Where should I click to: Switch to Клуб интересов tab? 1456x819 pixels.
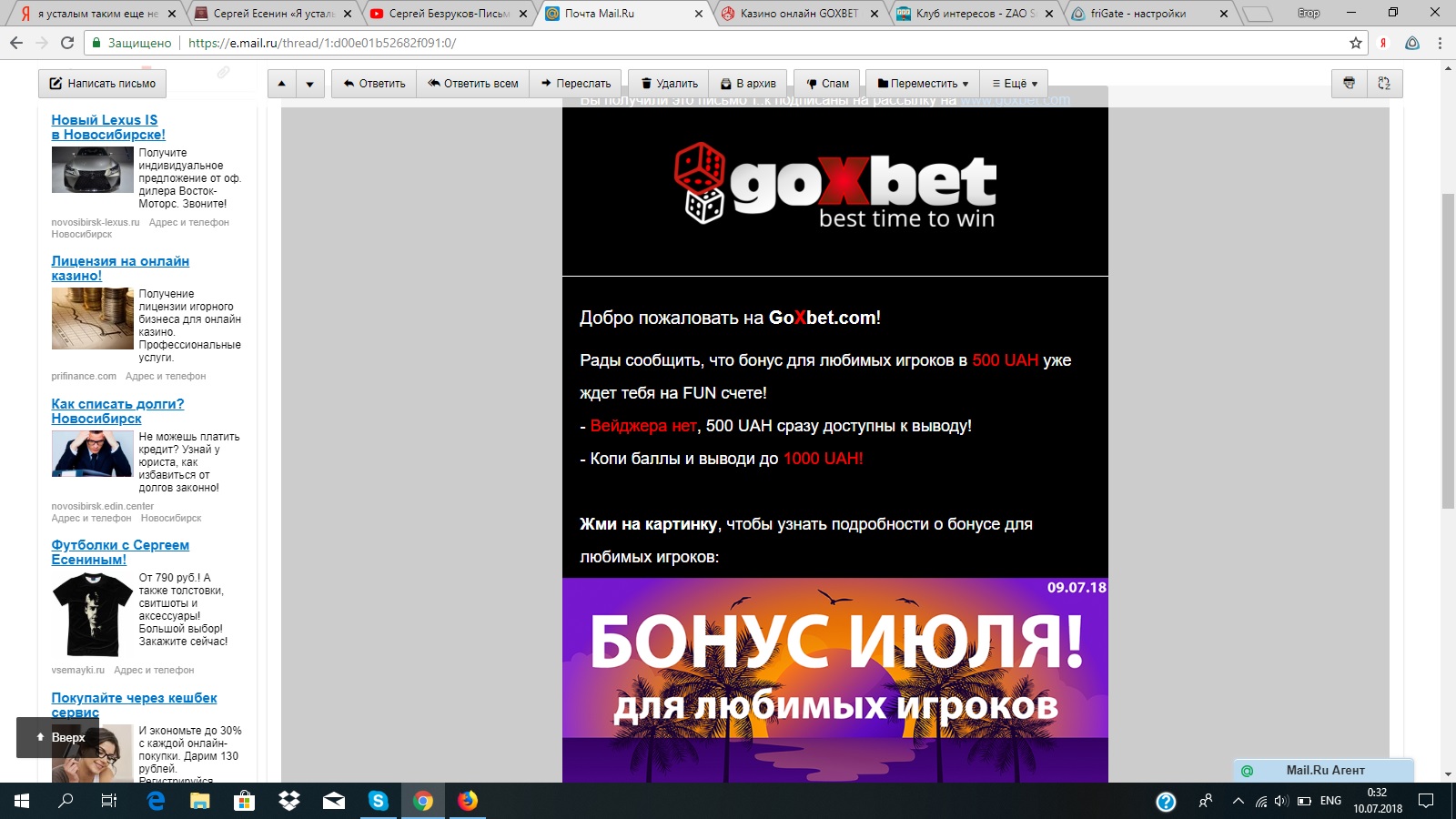pos(976,14)
